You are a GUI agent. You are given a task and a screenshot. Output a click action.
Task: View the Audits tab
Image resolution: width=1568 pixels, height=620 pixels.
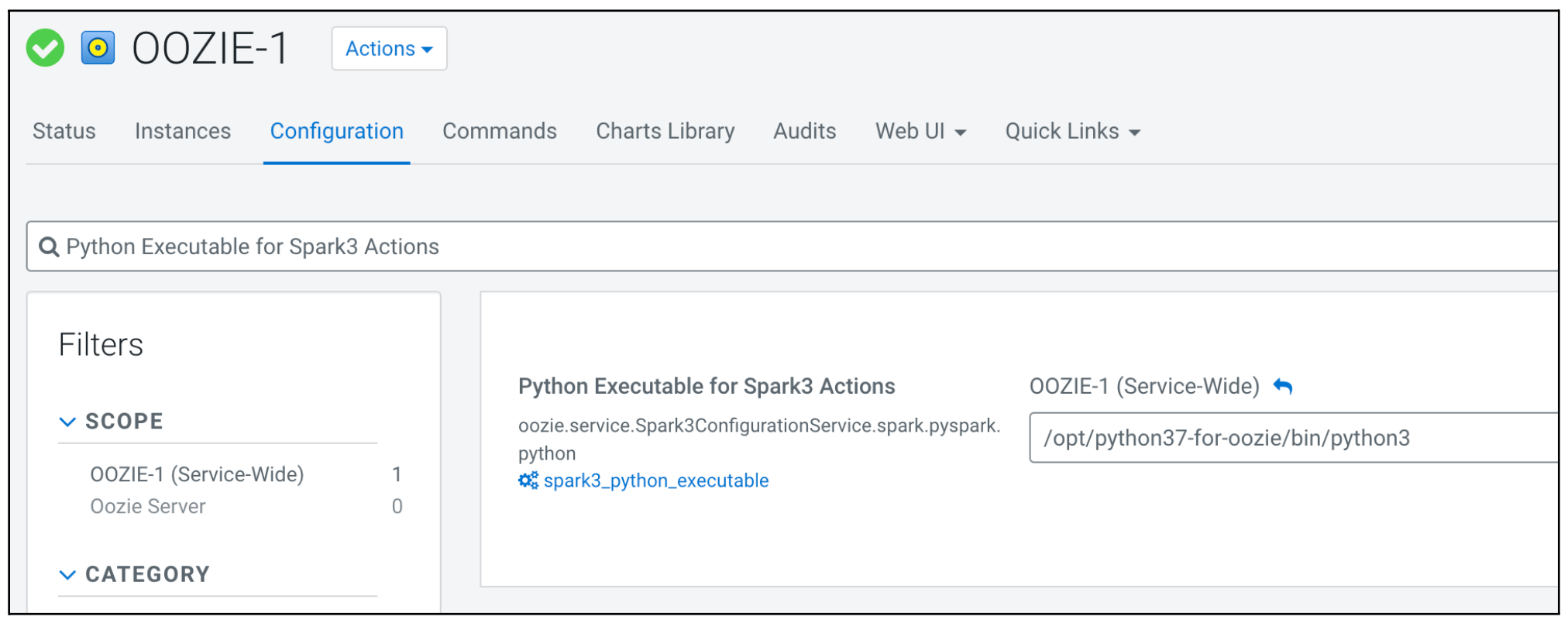click(804, 132)
